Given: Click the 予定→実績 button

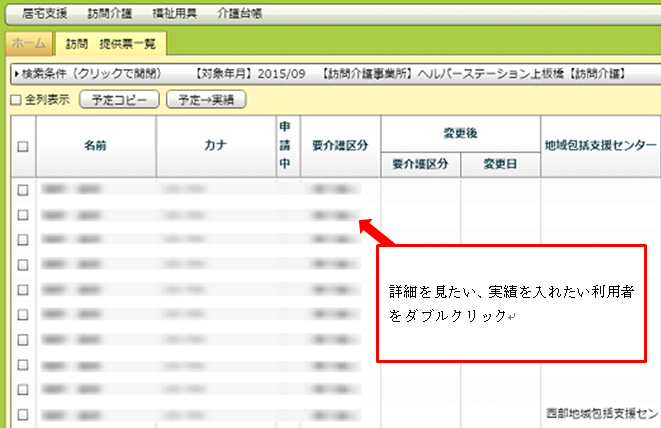Looking at the screenshot, I should [205, 100].
